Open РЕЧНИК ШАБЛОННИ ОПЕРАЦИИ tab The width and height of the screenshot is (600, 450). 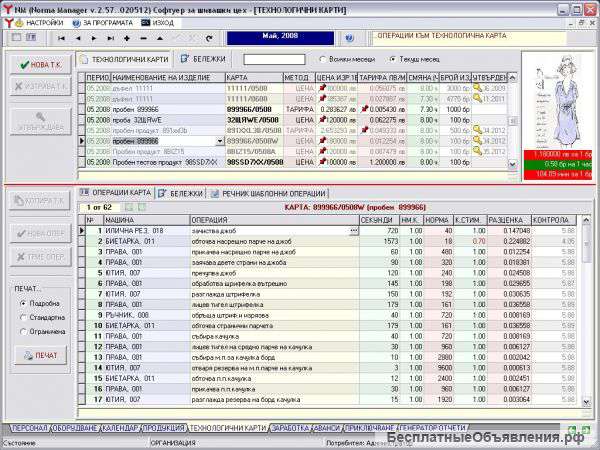coord(268,194)
